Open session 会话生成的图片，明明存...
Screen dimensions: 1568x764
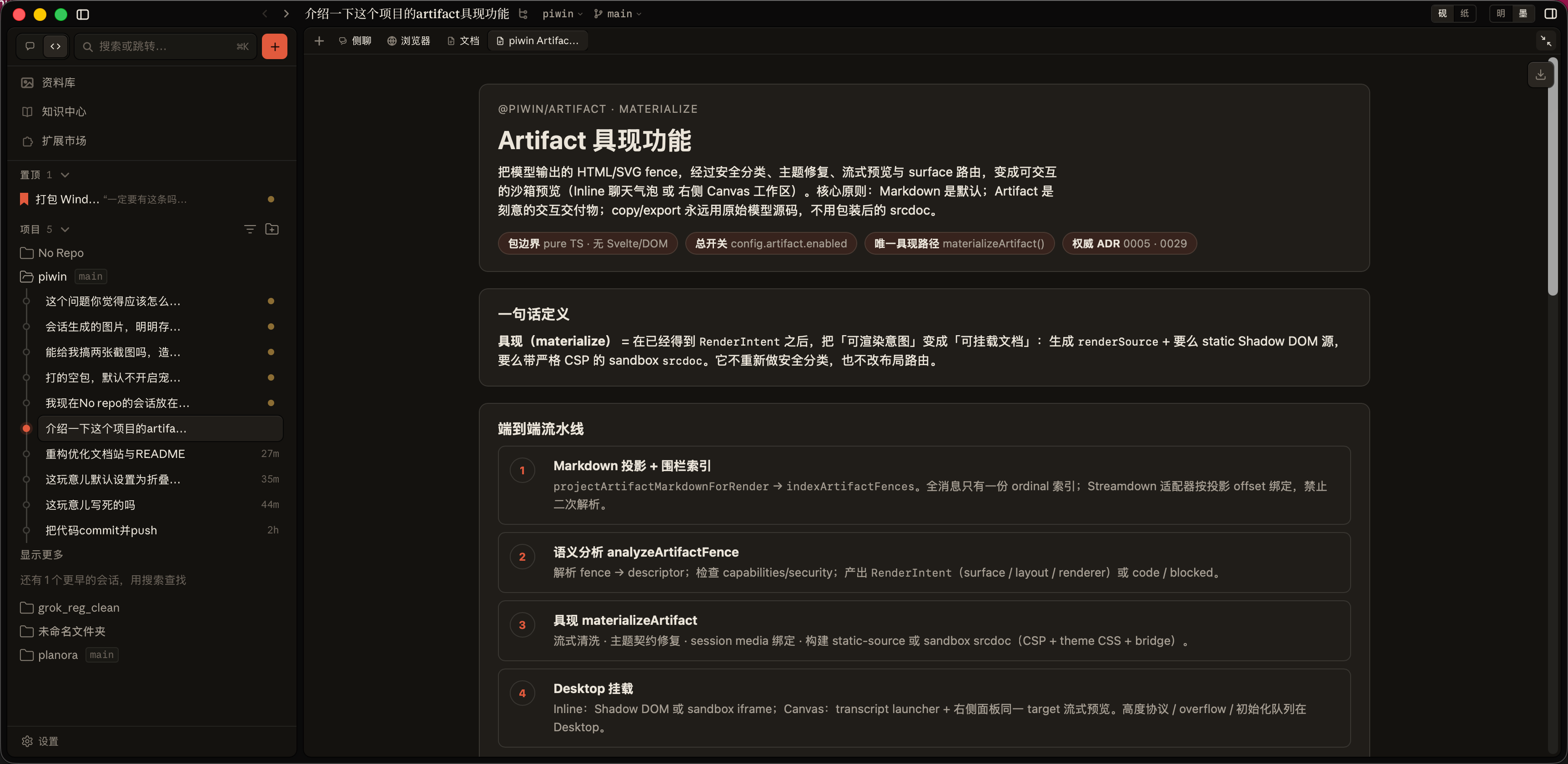coord(160,327)
